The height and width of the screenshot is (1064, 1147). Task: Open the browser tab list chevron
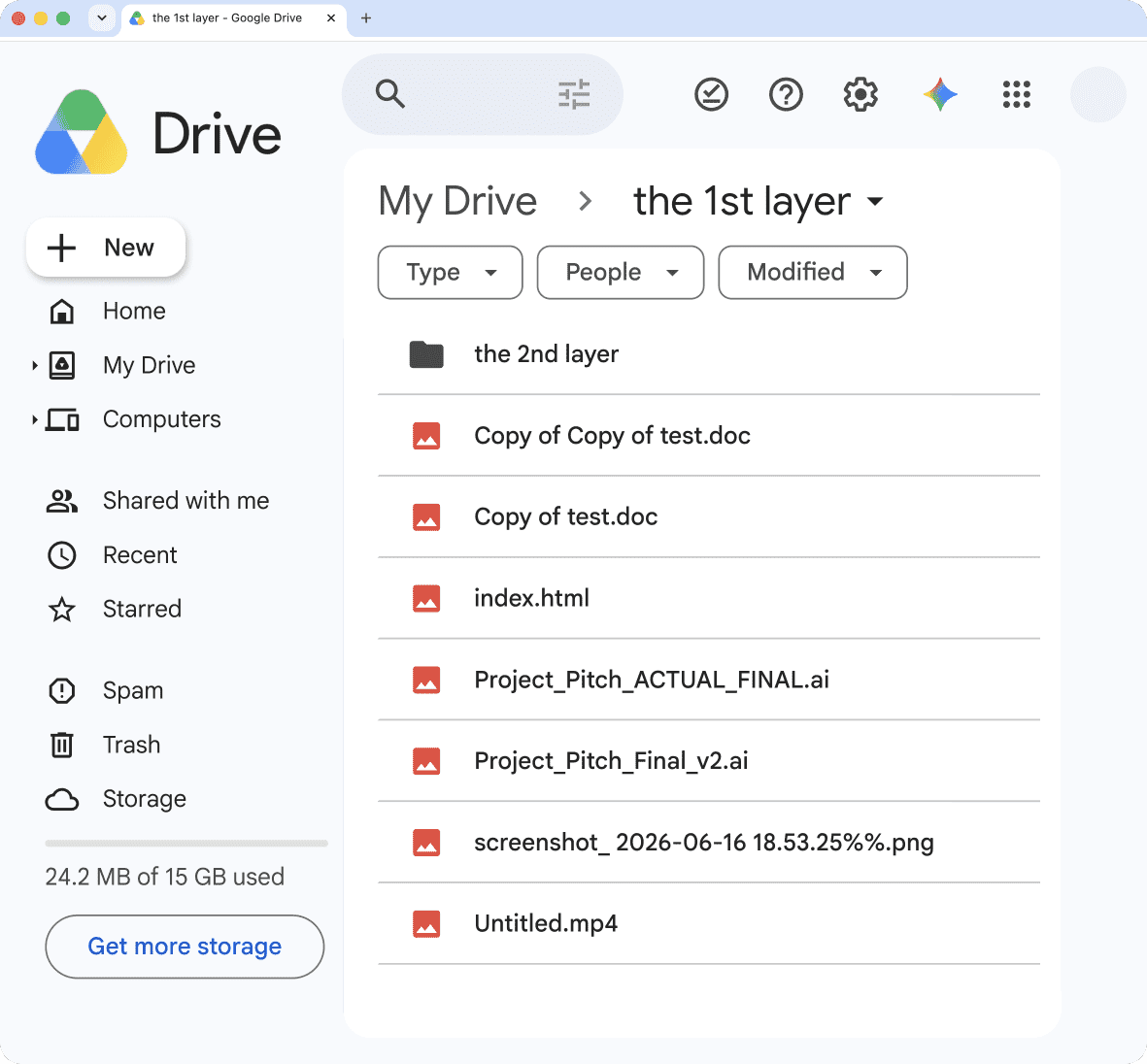pos(102,18)
